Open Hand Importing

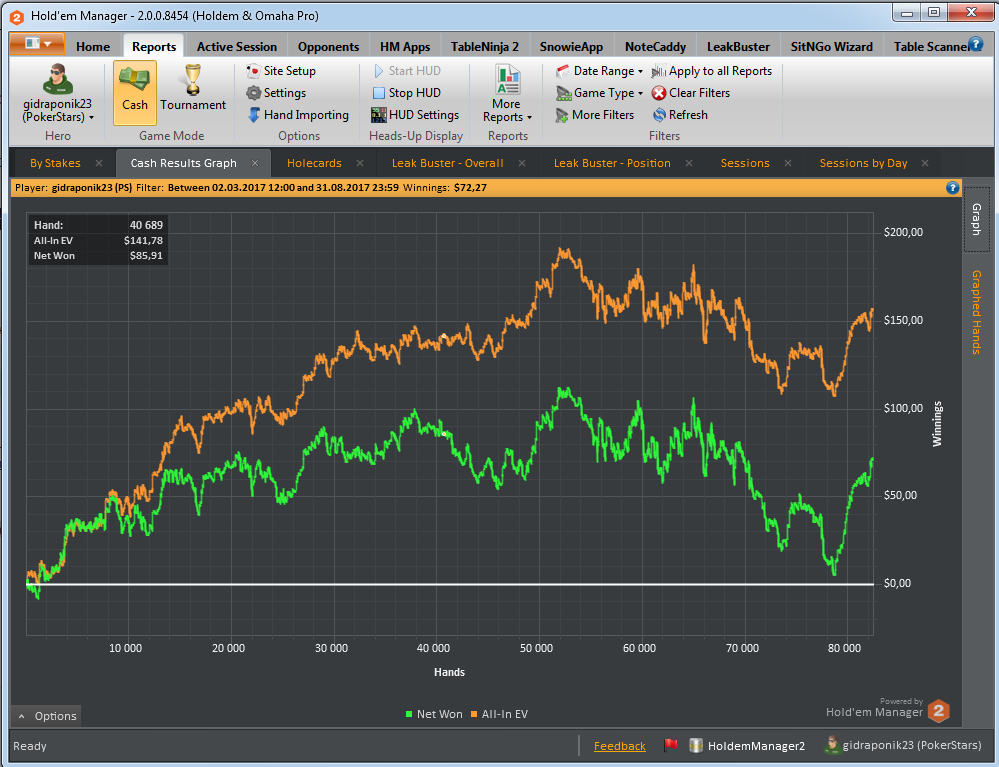(x=298, y=115)
